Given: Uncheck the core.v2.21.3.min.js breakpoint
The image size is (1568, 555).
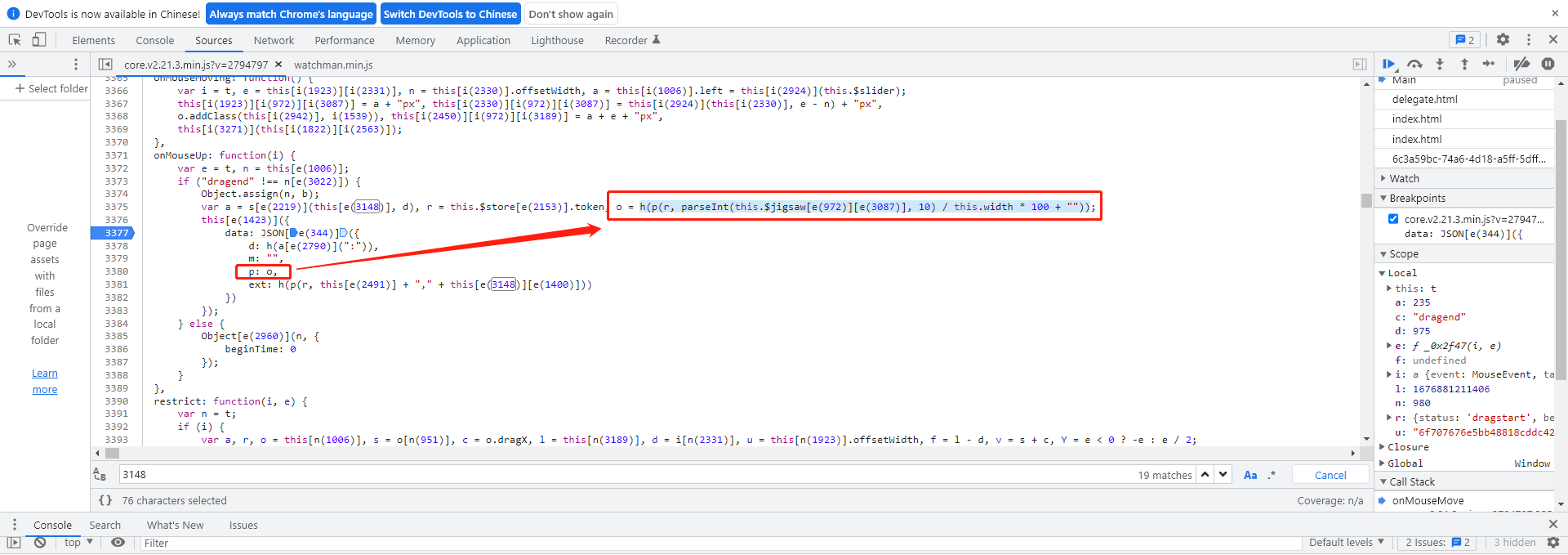Looking at the screenshot, I should [x=1393, y=219].
